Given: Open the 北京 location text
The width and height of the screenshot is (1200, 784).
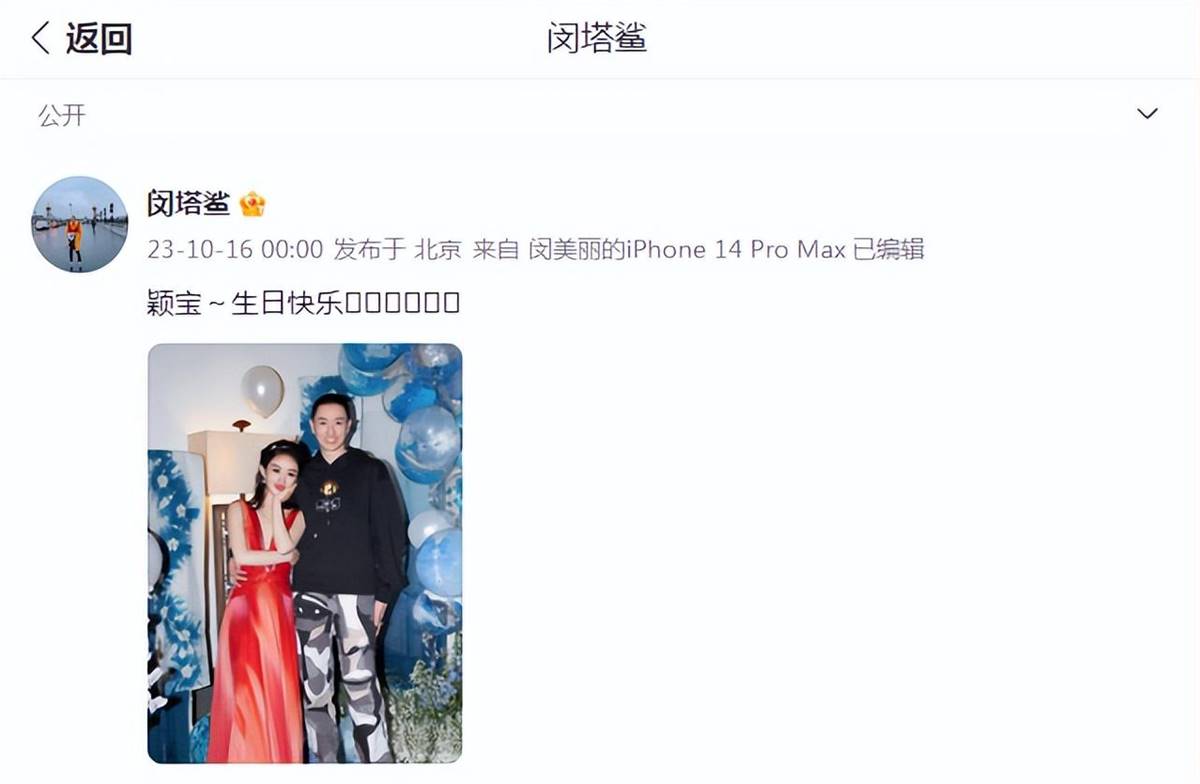Looking at the screenshot, I should (x=438, y=250).
